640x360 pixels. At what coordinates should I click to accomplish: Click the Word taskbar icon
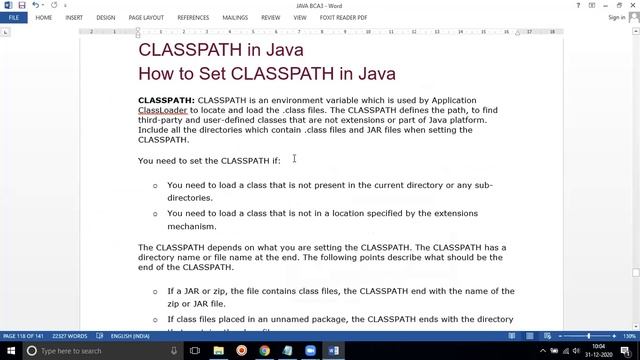(333, 351)
